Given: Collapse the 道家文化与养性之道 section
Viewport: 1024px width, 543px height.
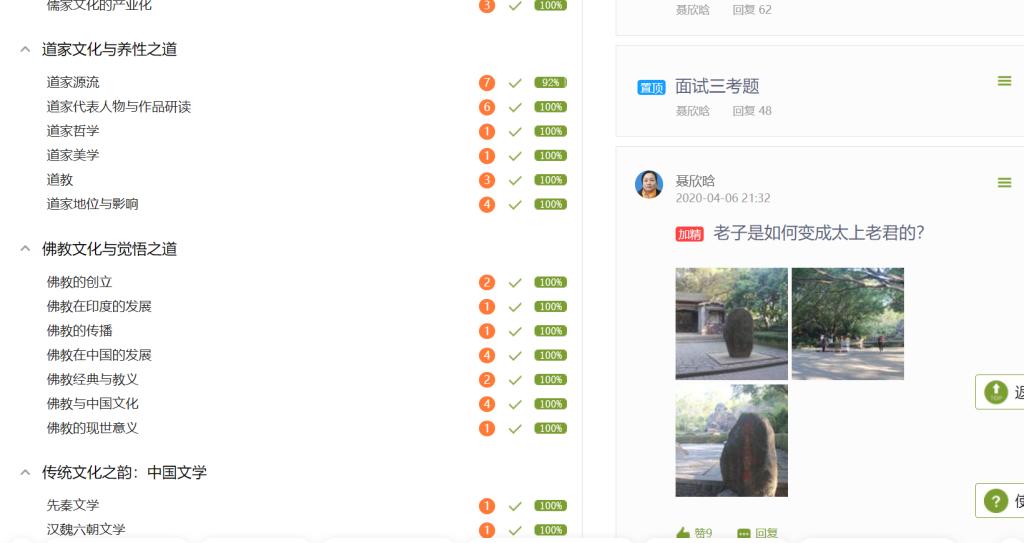Looking at the screenshot, I should point(25,49).
